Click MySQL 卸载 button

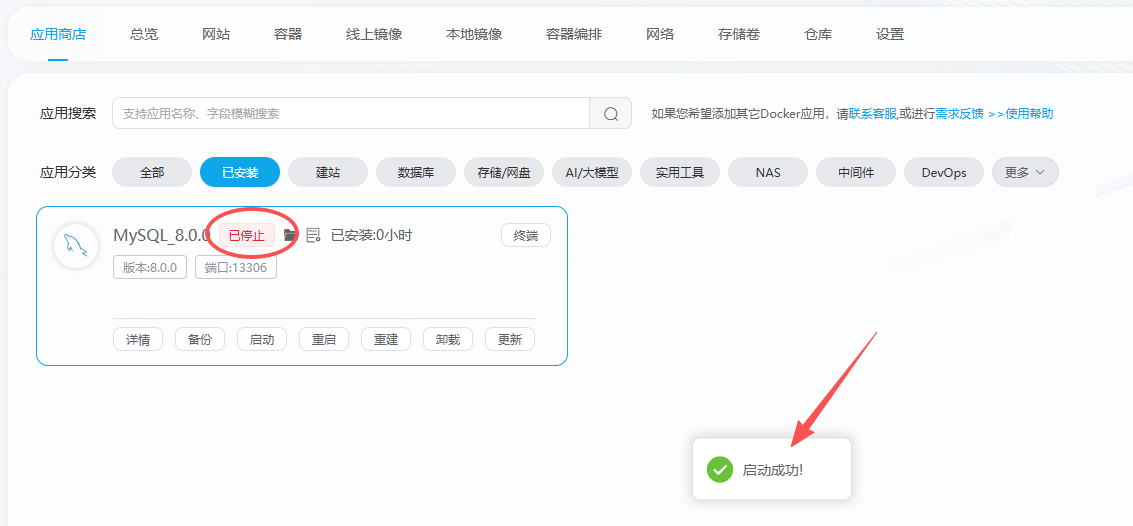pos(448,339)
